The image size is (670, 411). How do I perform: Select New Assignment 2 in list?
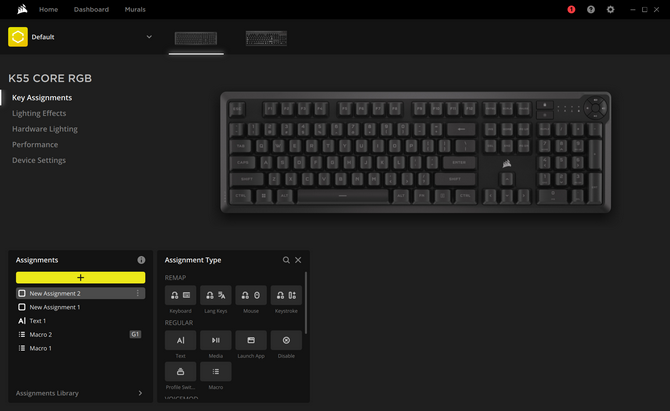80,294
